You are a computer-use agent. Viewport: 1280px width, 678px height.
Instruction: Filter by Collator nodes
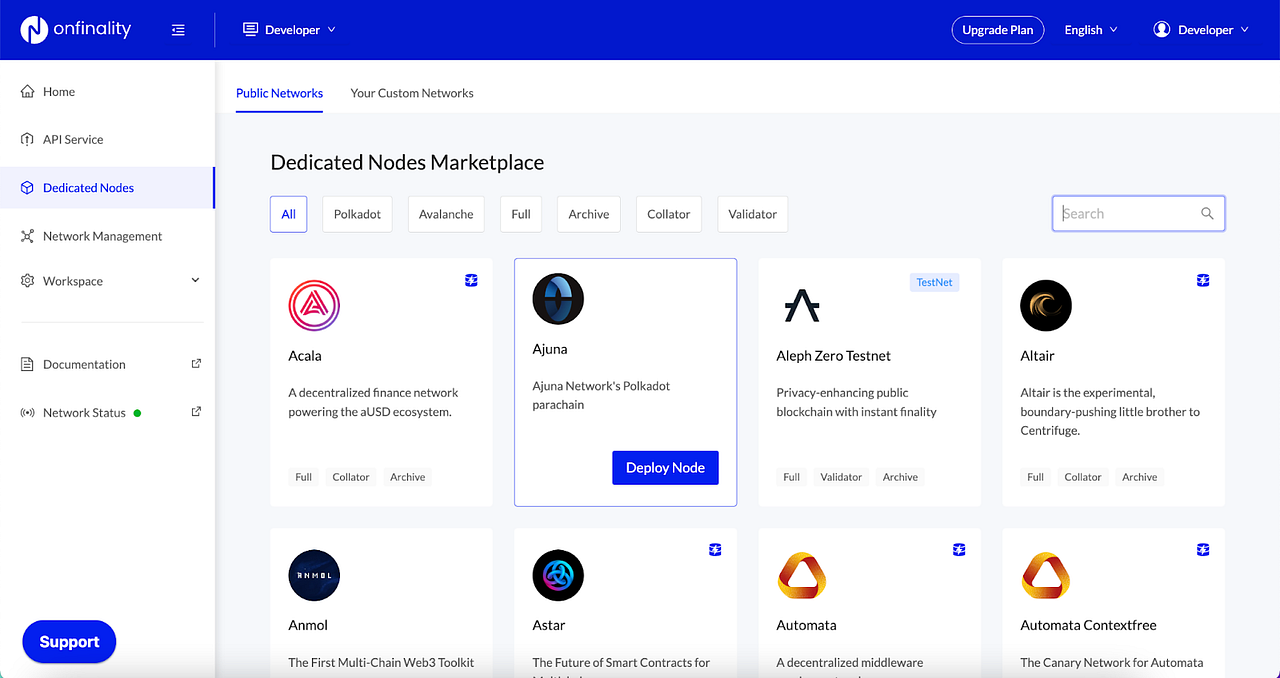[x=669, y=214]
